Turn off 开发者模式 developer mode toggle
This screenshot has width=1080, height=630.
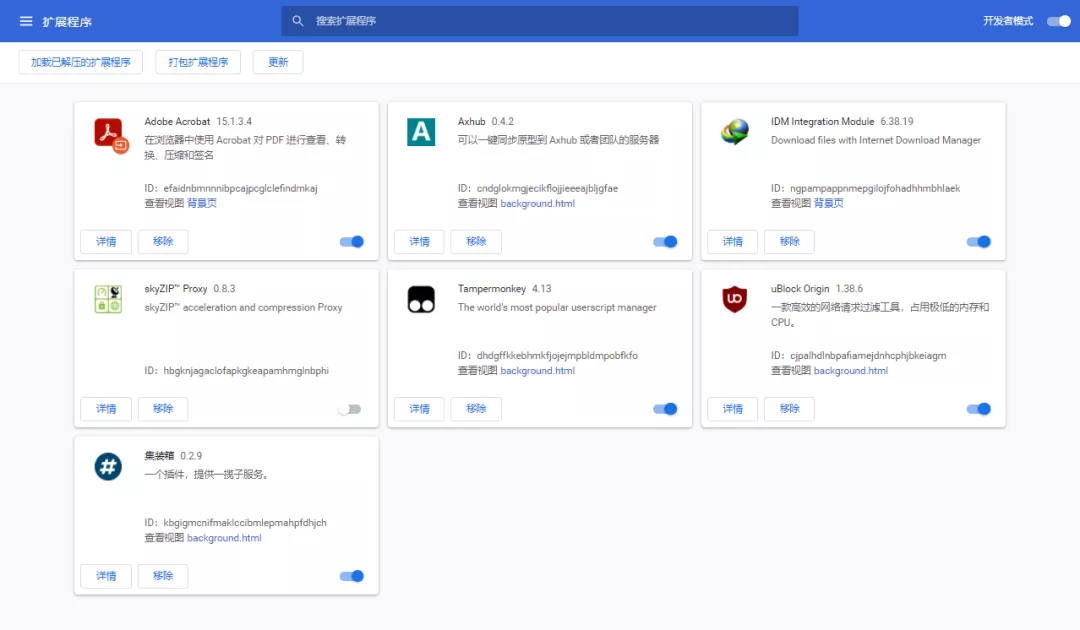(x=1058, y=21)
